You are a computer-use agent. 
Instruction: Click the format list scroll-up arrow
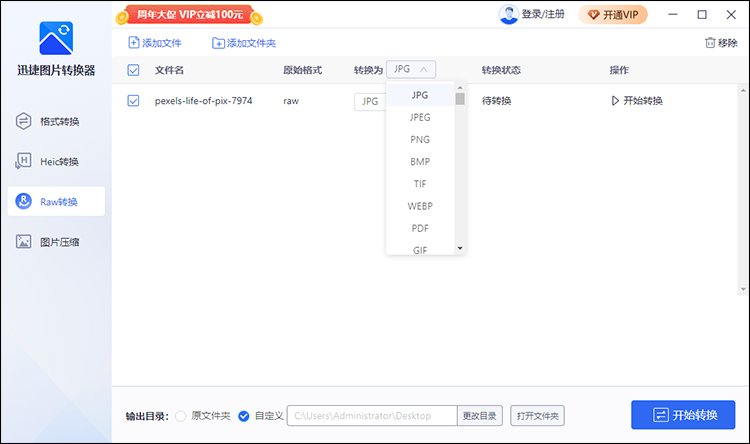(460, 88)
